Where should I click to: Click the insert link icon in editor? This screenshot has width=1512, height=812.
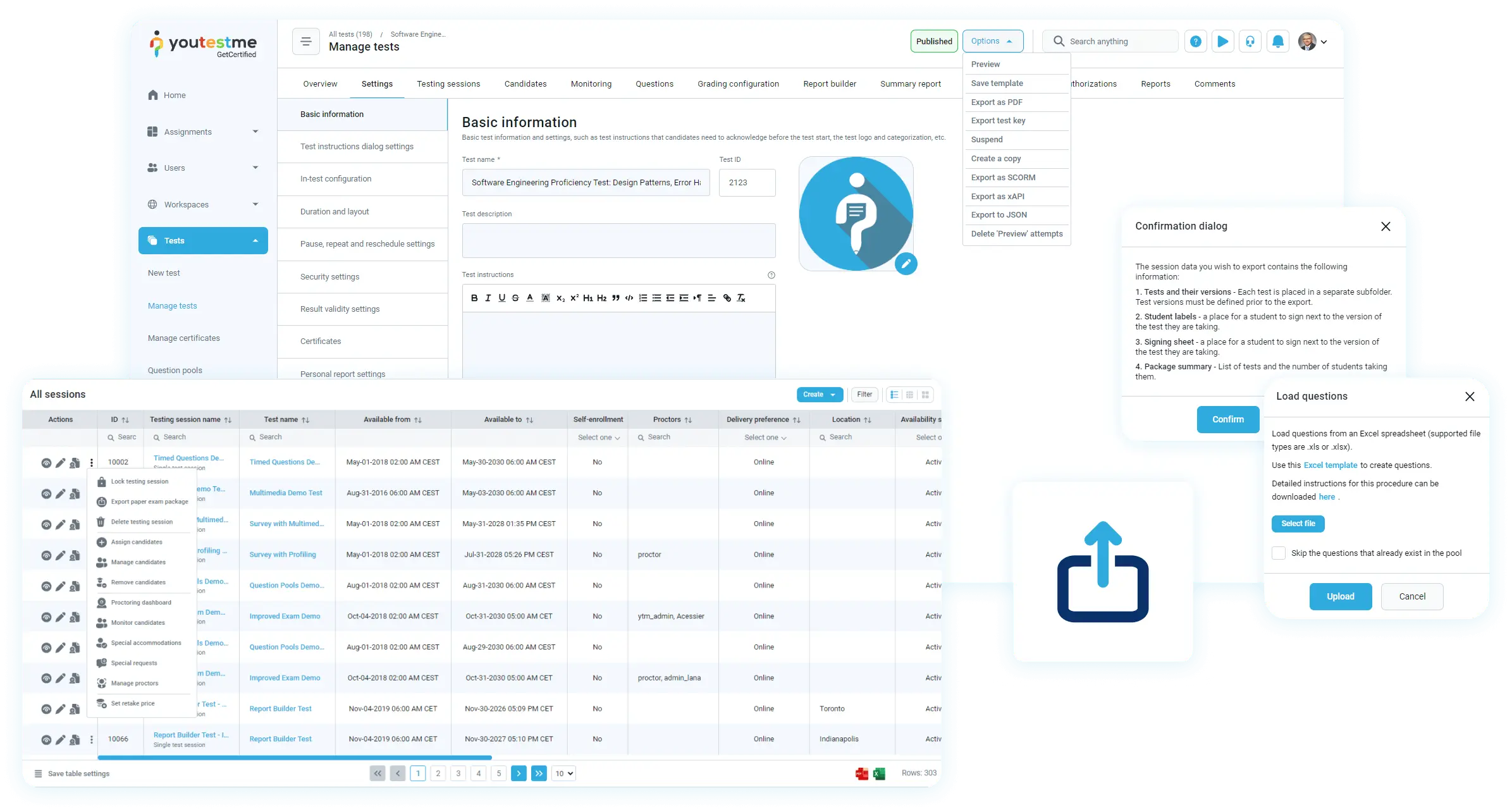727,298
